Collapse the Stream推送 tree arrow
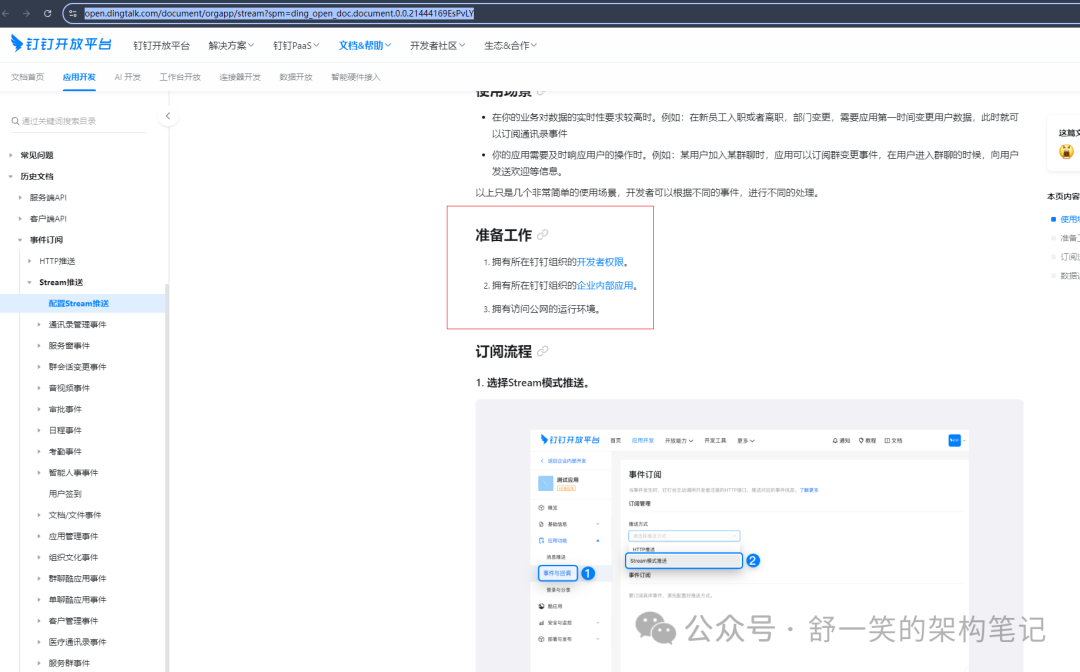Viewport: 1080px width, 672px height. click(x=30, y=282)
